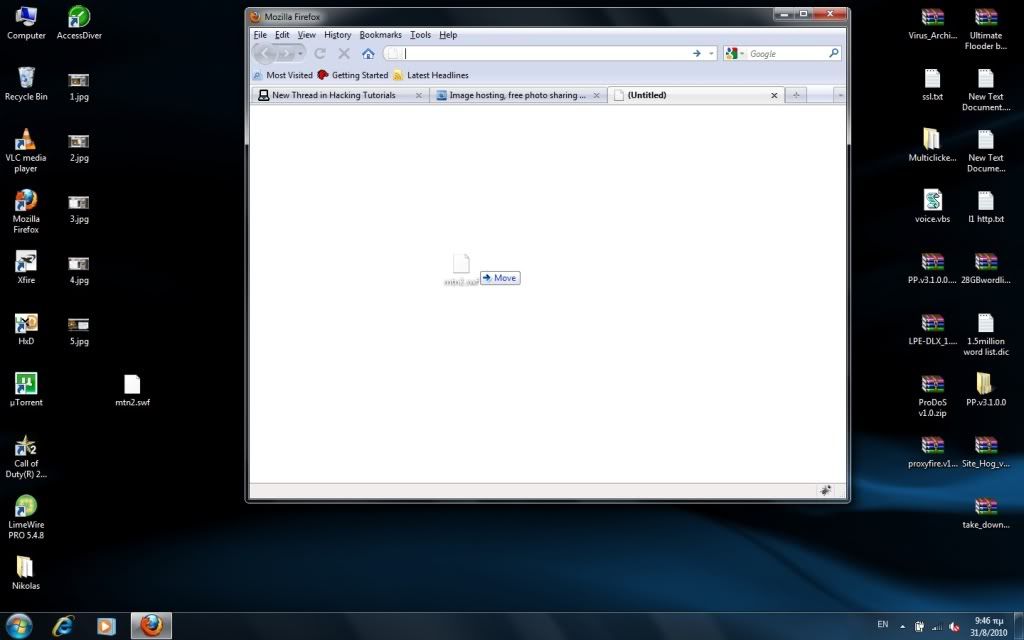Open the search engine selector dropdown
Screen dimensions: 1024x640
coord(735,54)
